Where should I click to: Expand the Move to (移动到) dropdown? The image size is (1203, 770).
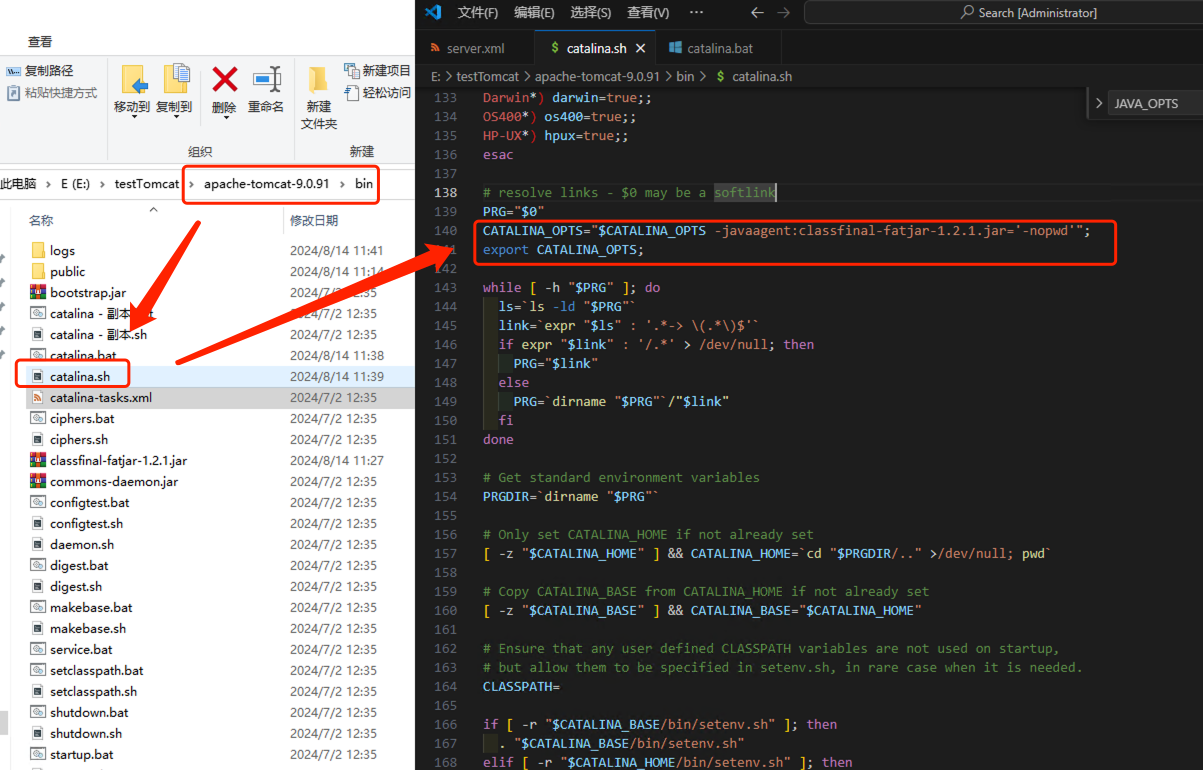click(132, 118)
